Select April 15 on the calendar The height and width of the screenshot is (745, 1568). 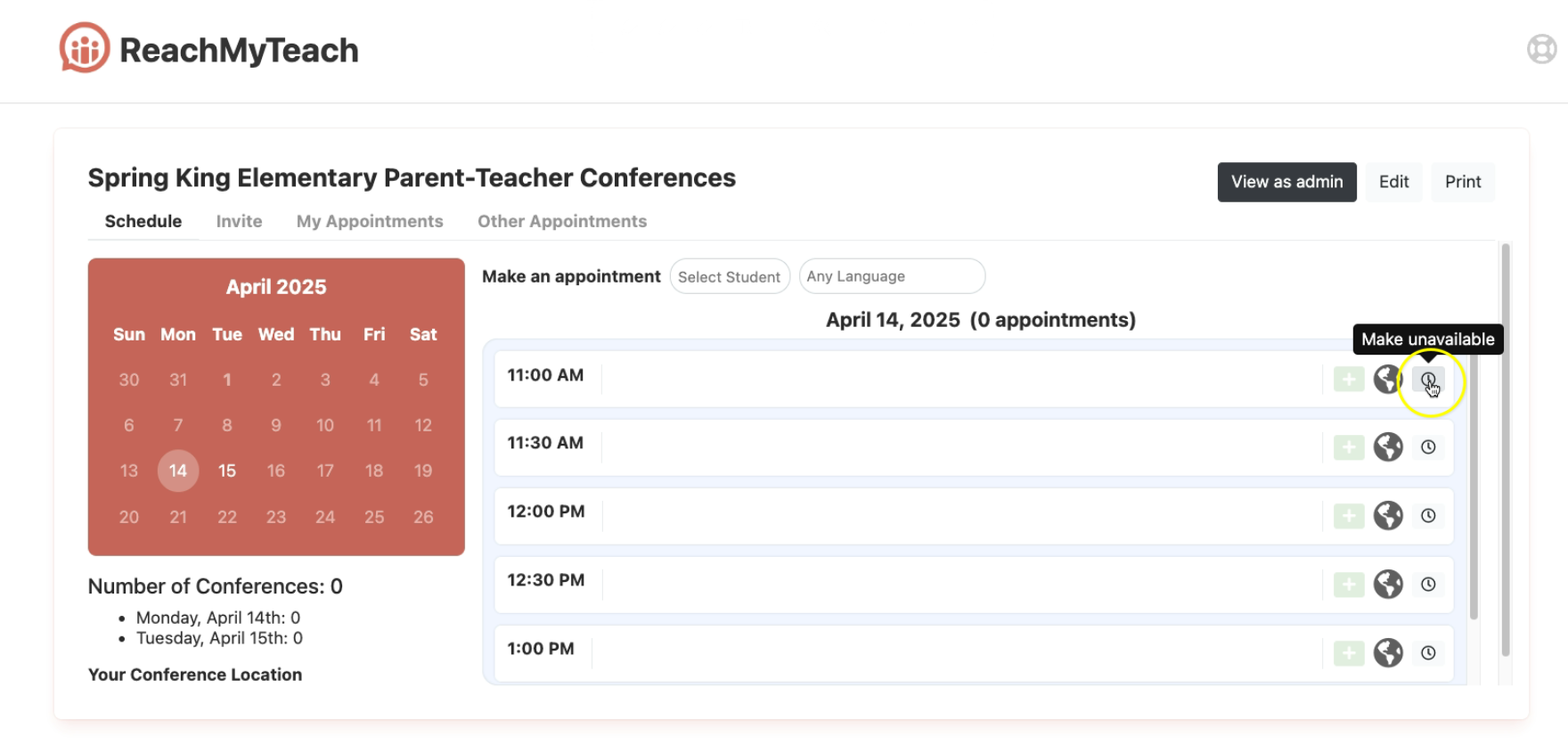227,471
